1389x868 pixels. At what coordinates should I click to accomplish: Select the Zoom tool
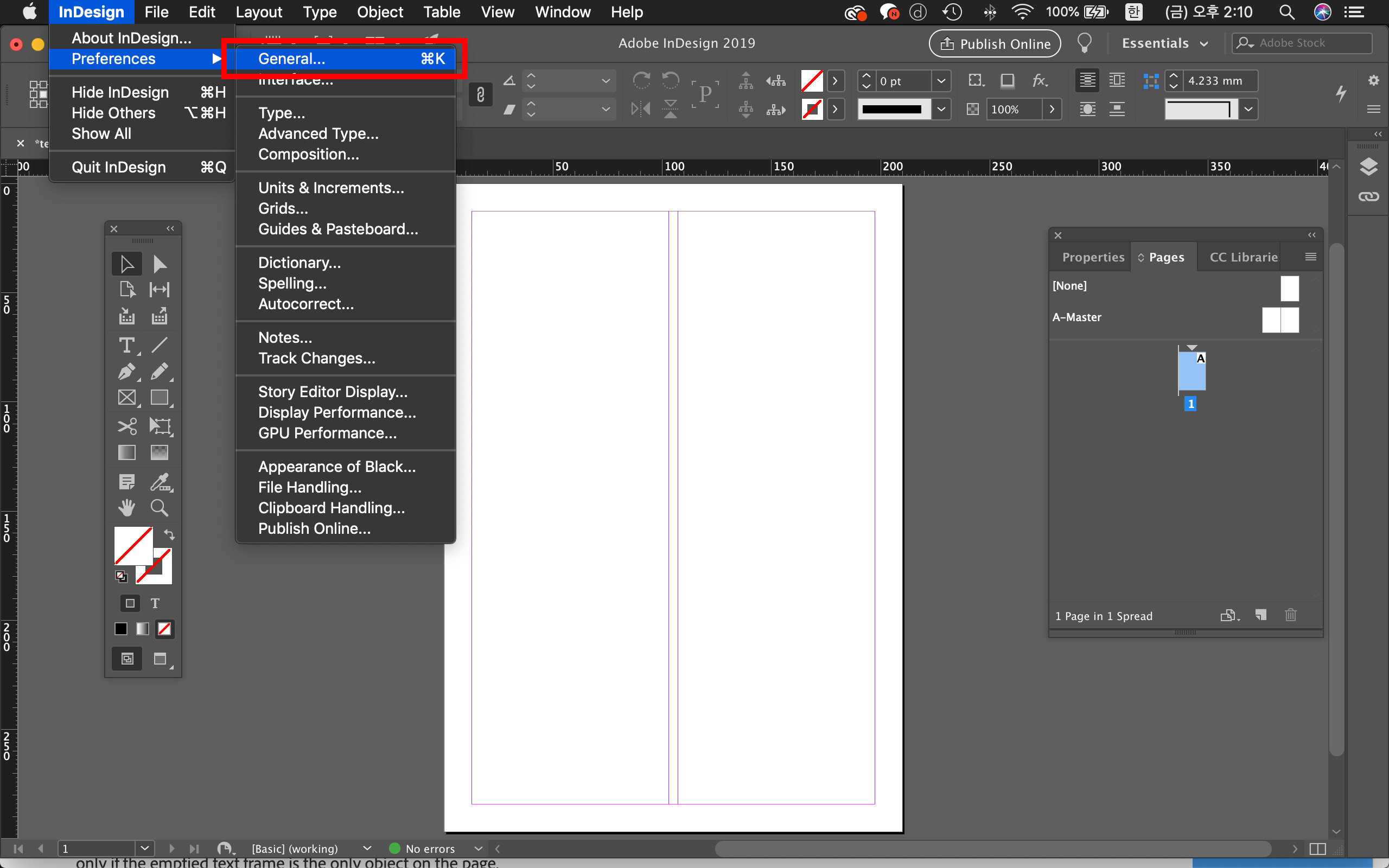pos(160,507)
